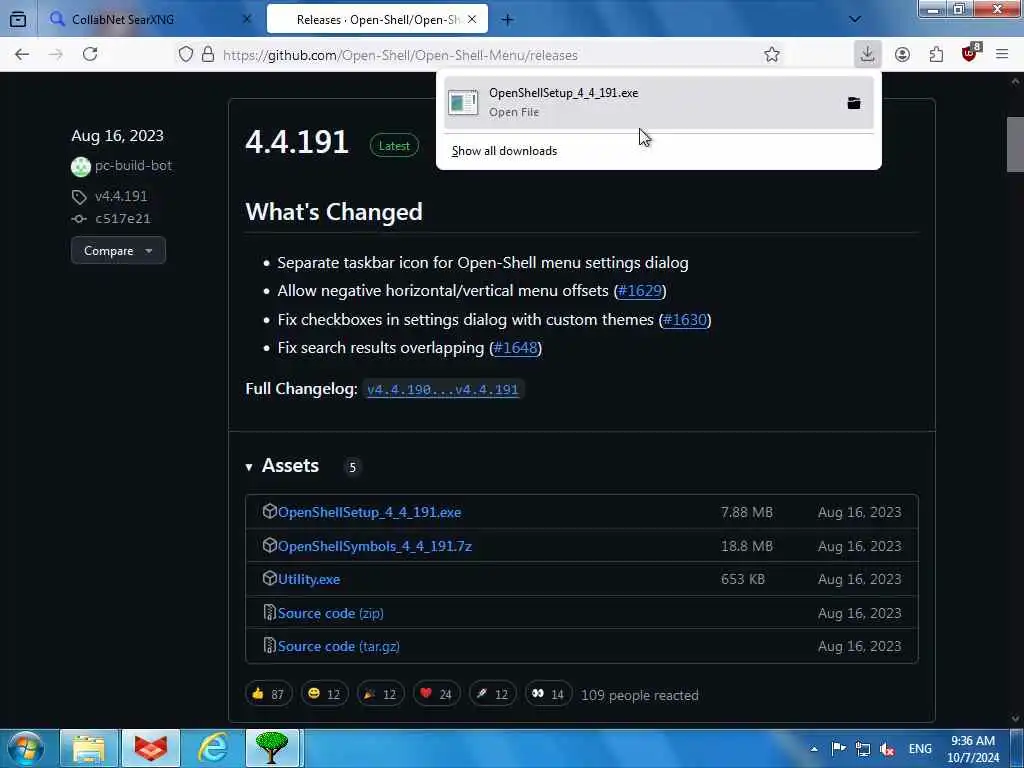The image size is (1024, 768).
Task: Open the 4.4.191 release title
Action: coord(297,142)
